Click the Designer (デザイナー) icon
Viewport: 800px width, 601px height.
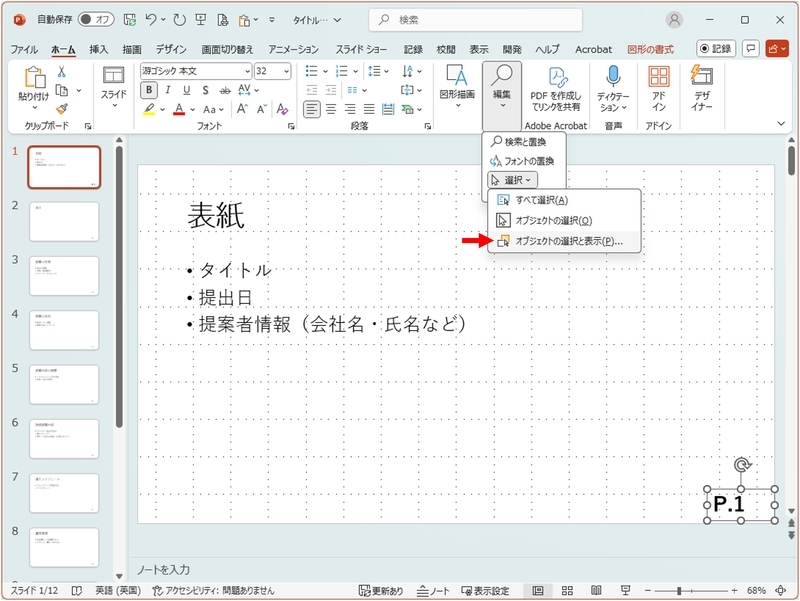[x=702, y=75]
